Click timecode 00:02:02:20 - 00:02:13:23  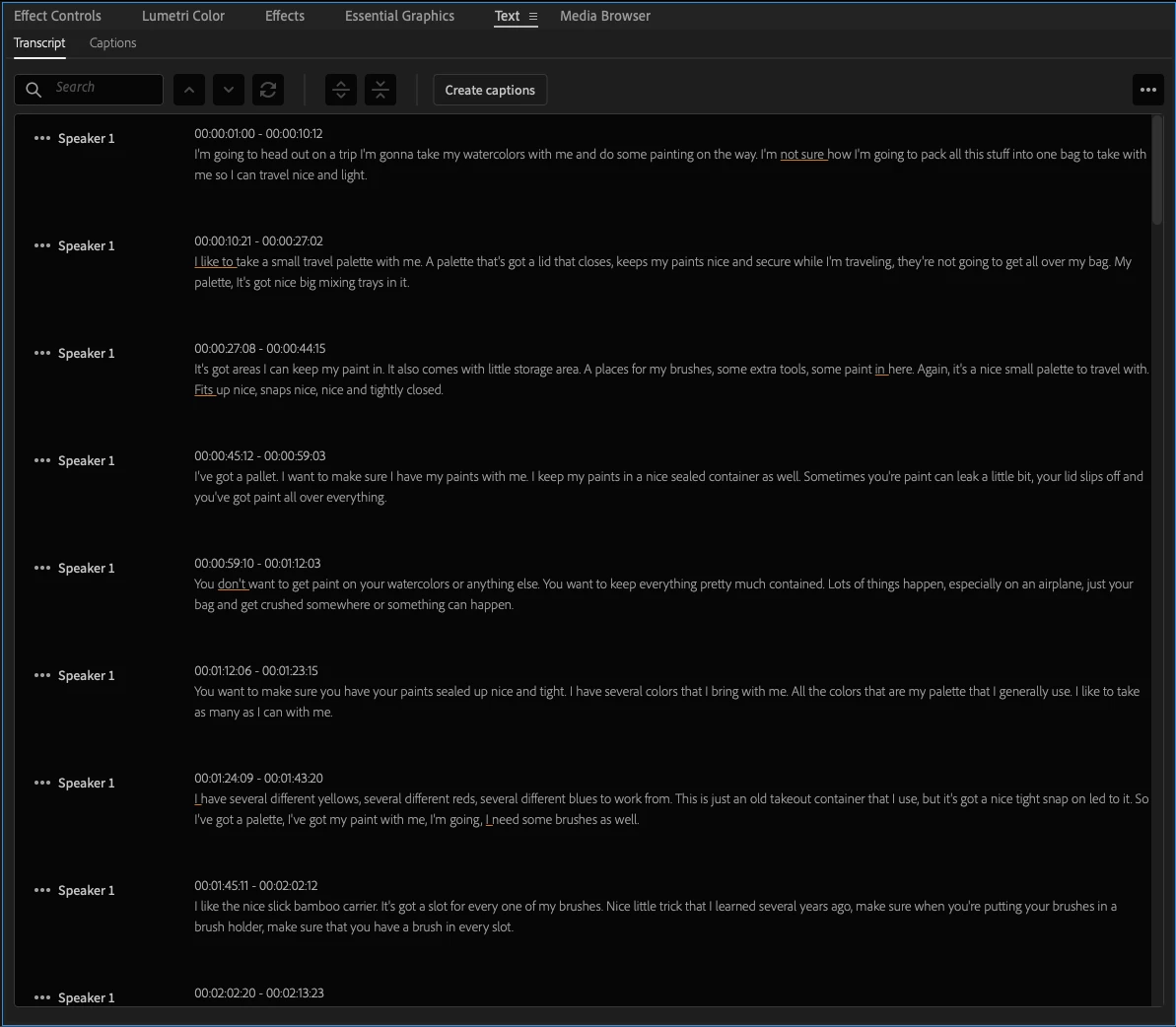[258, 993]
